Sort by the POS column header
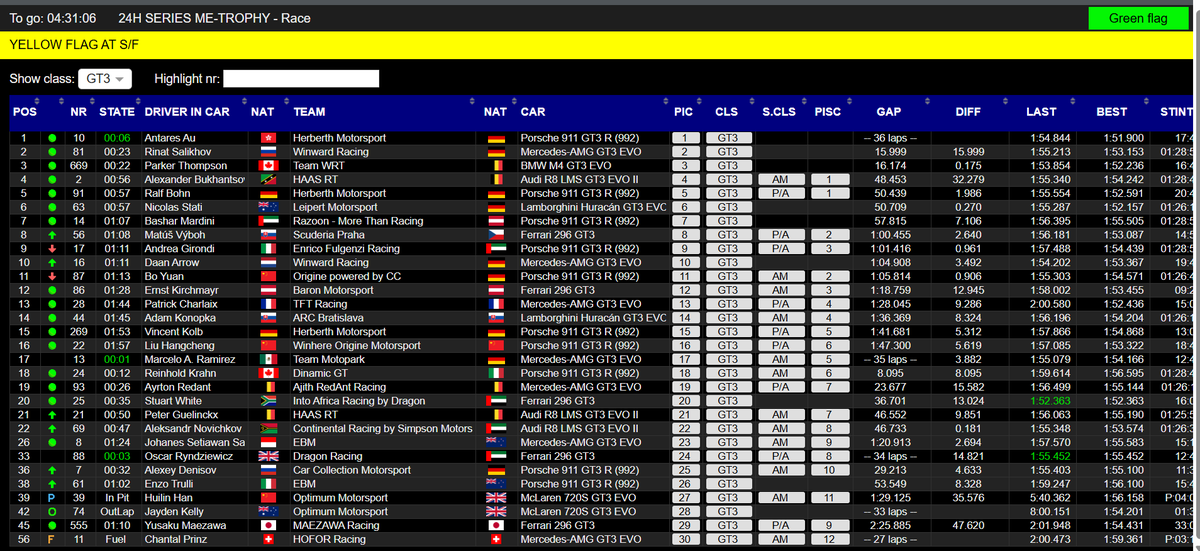Viewport: 1200px width, 551px height. (x=23, y=112)
